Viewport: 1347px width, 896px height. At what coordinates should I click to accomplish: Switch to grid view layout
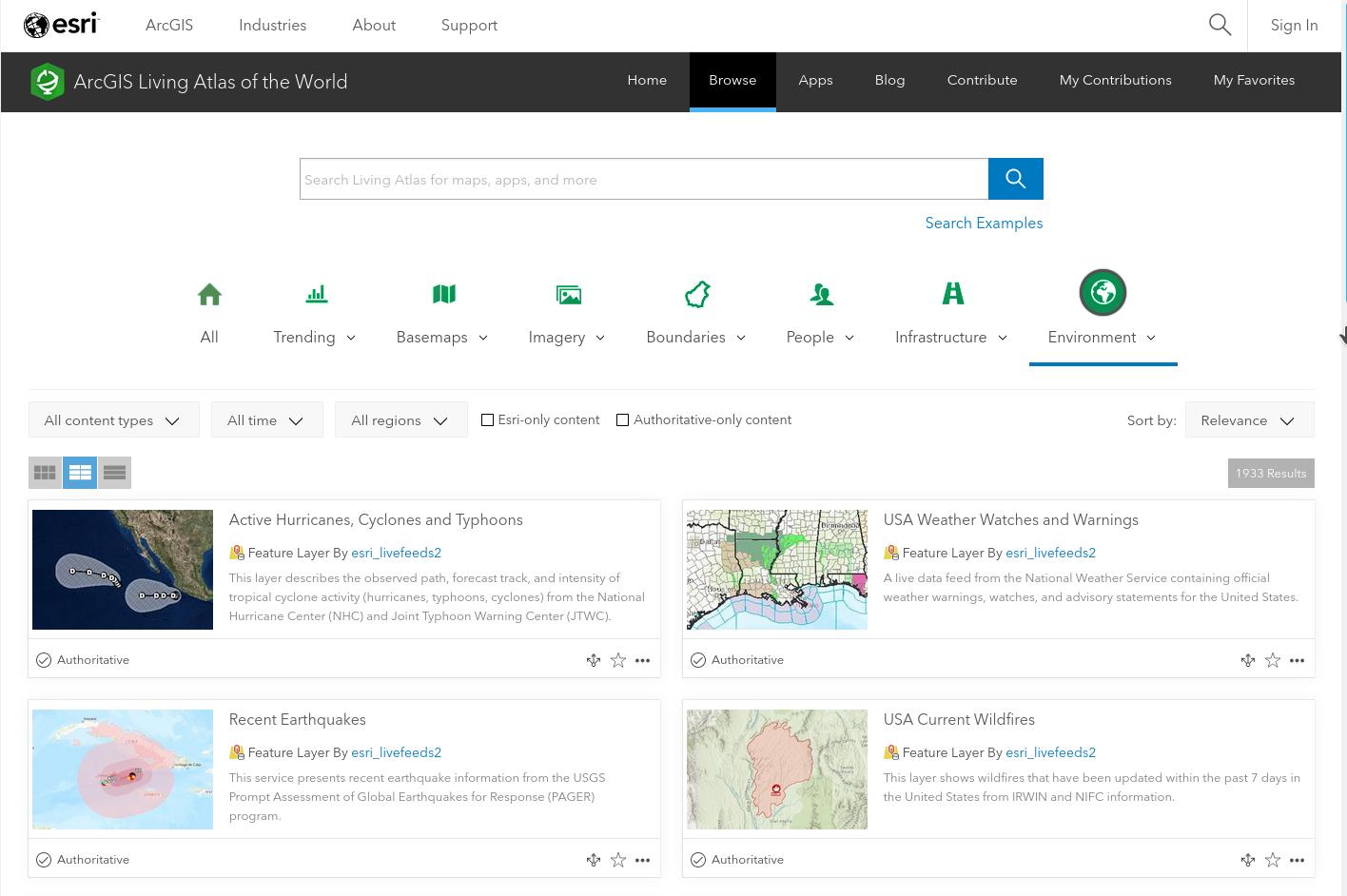(x=45, y=473)
